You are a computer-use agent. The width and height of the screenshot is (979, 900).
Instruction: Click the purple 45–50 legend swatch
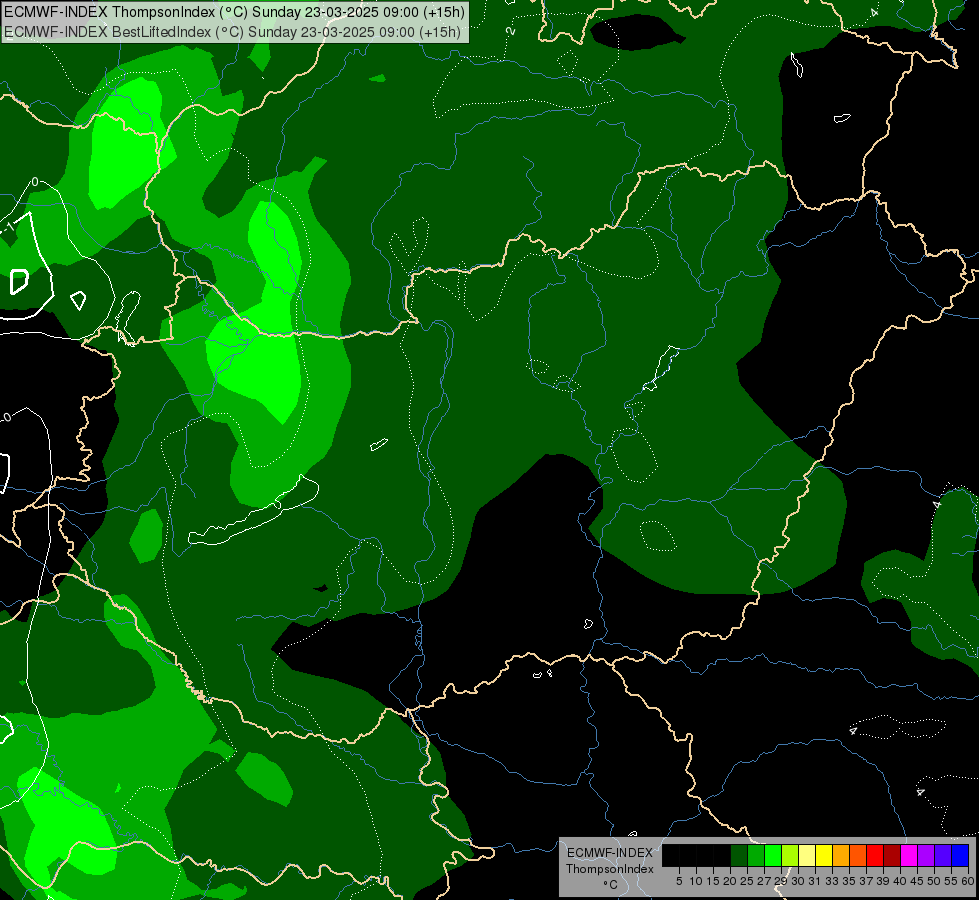tap(926, 855)
